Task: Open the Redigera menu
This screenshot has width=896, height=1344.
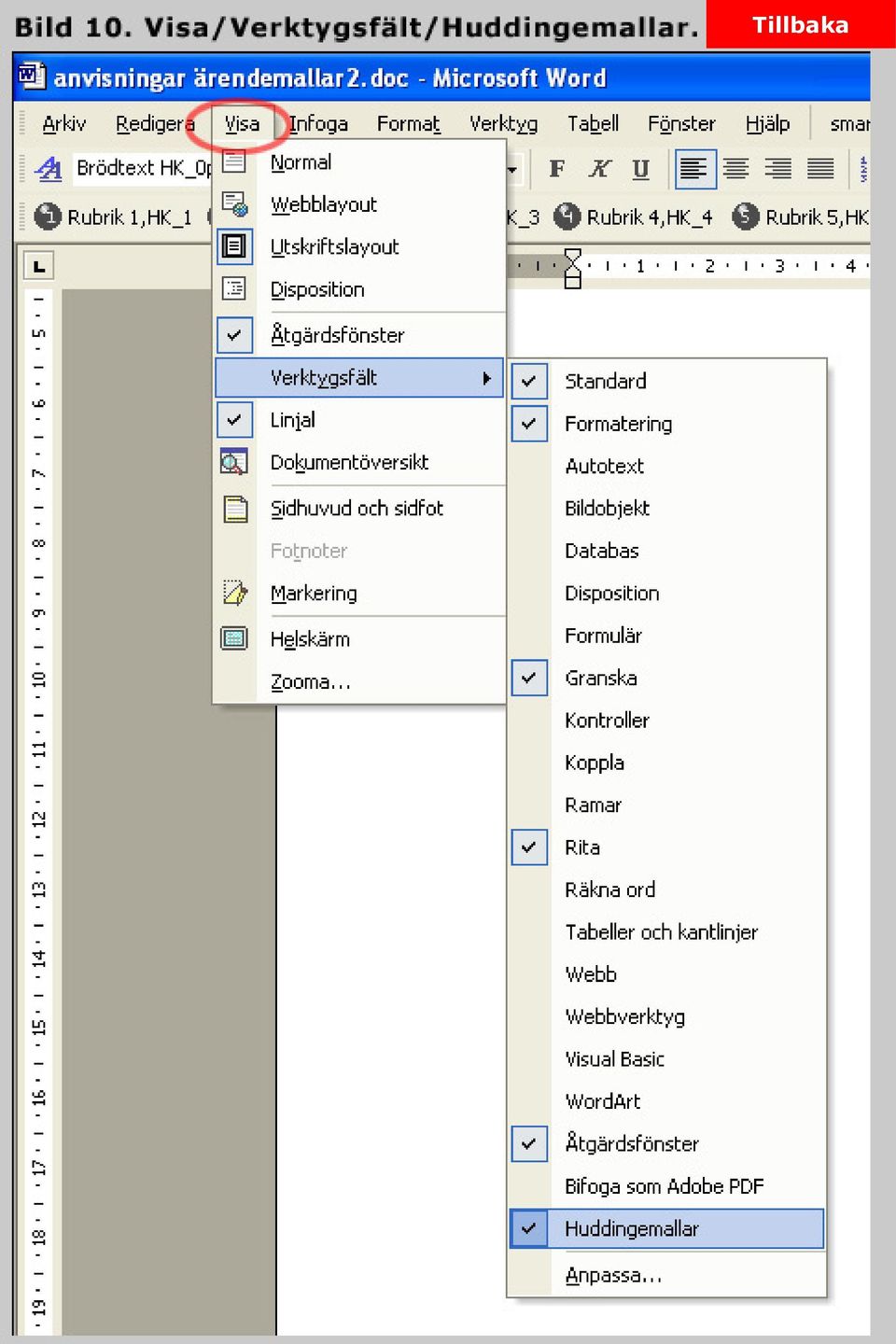Action: (155, 124)
